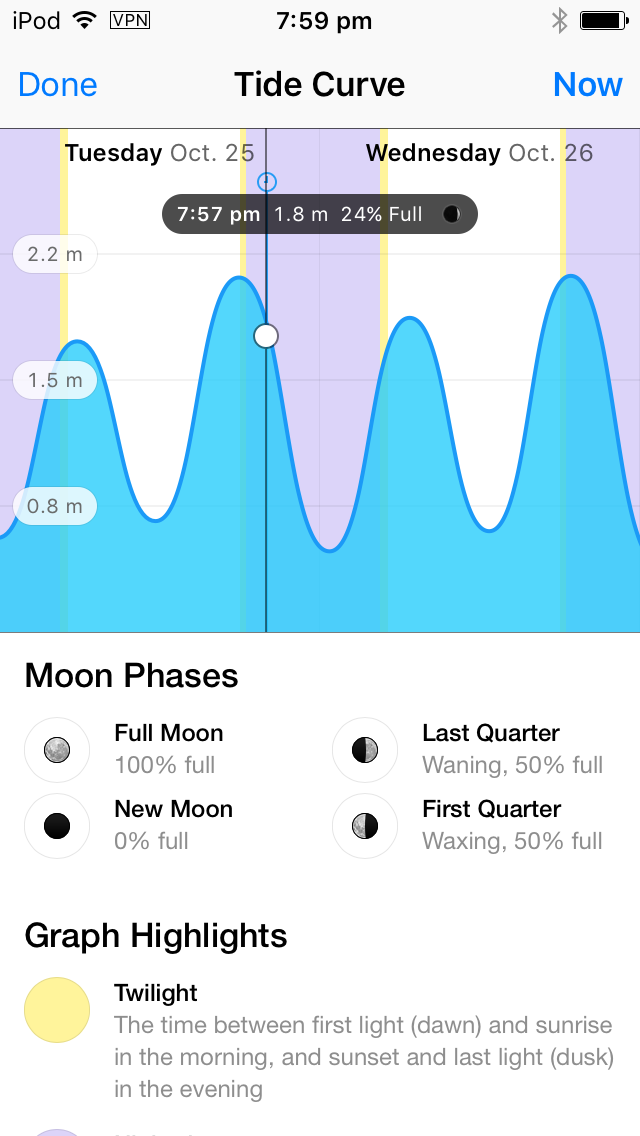The width and height of the screenshot is (640, 1136).
Task: Tap Now to jump to the current time
Action: click(587, 85)
